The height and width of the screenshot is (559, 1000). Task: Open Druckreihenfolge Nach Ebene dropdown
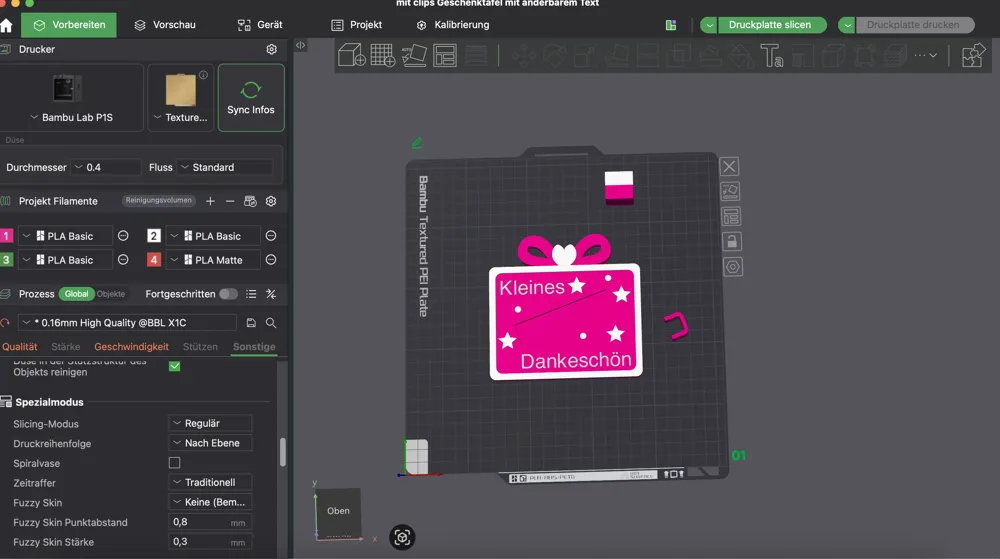pyautogui.click(x=210, y=443)
